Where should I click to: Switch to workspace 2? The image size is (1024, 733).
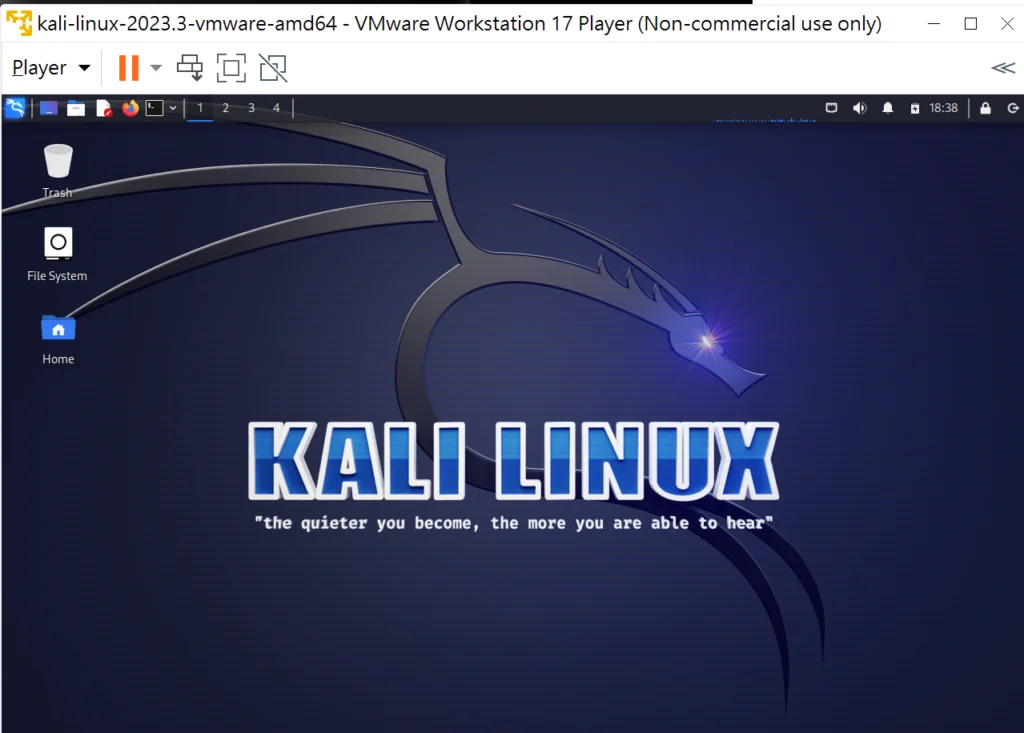(x=225, y=108)
